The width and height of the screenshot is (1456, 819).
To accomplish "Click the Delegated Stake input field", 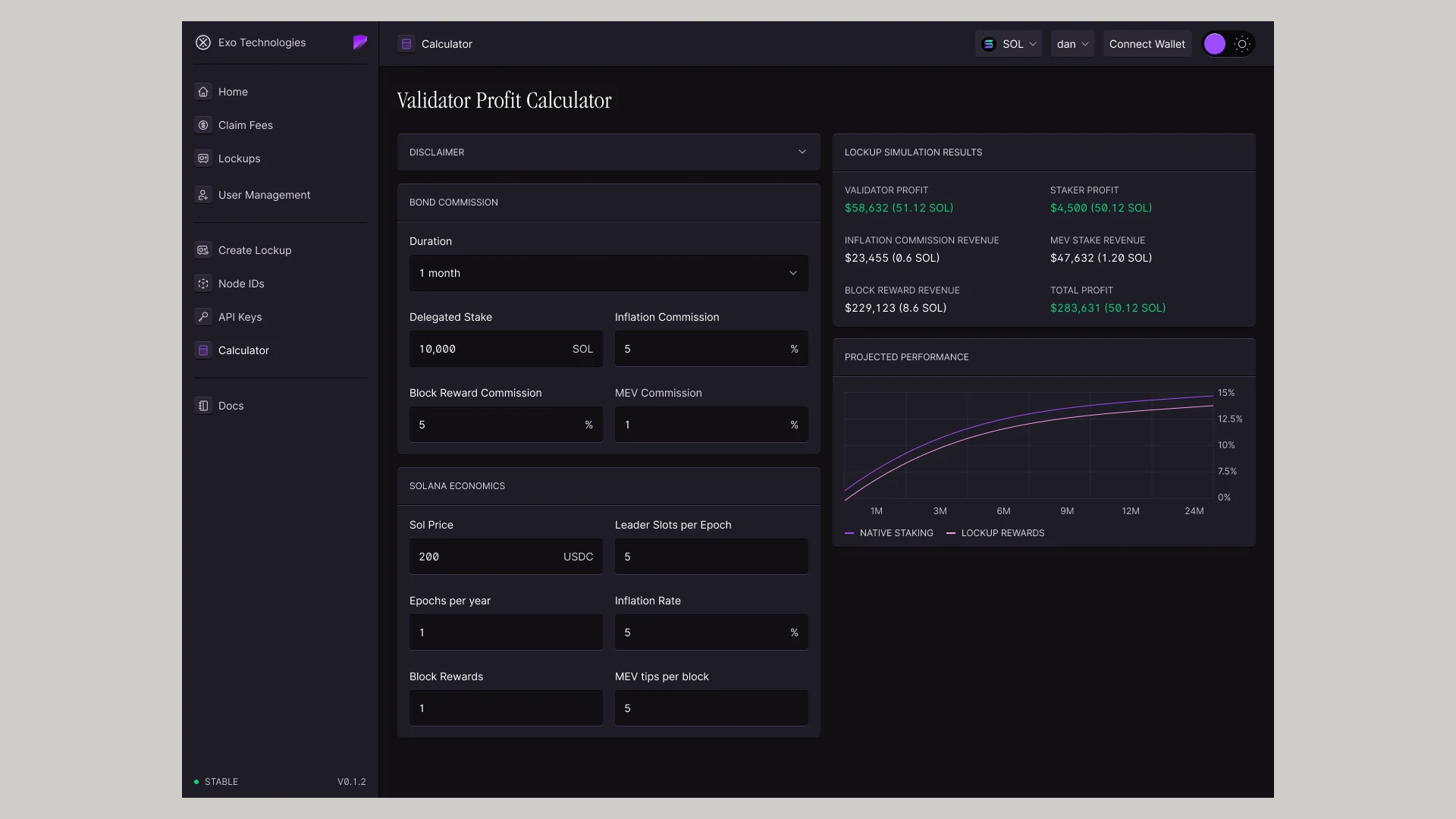I will (x=506, y=349).
